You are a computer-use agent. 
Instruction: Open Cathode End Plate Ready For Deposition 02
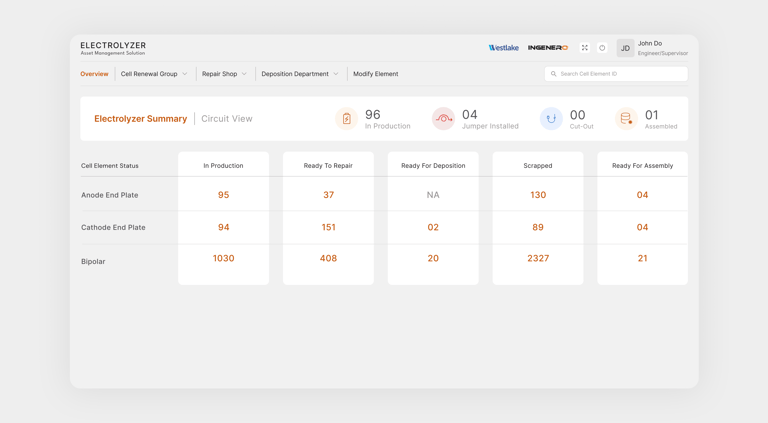pyautogui.click(x=433, y=227)
